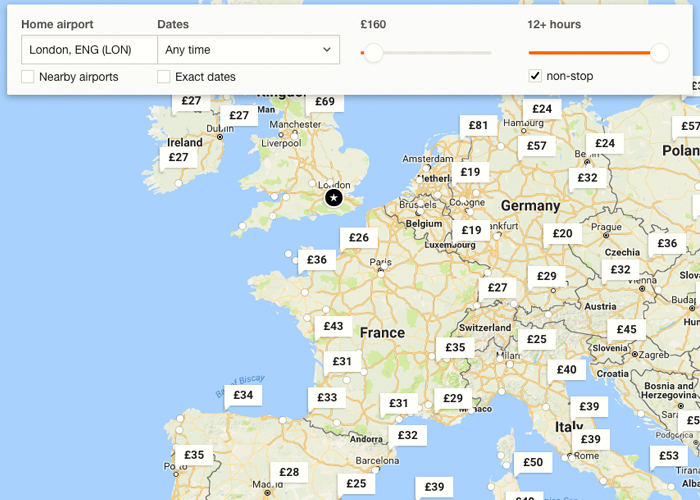
Task: Open the Dates 'Any time' dropdown
Action: tap(248, 50)
